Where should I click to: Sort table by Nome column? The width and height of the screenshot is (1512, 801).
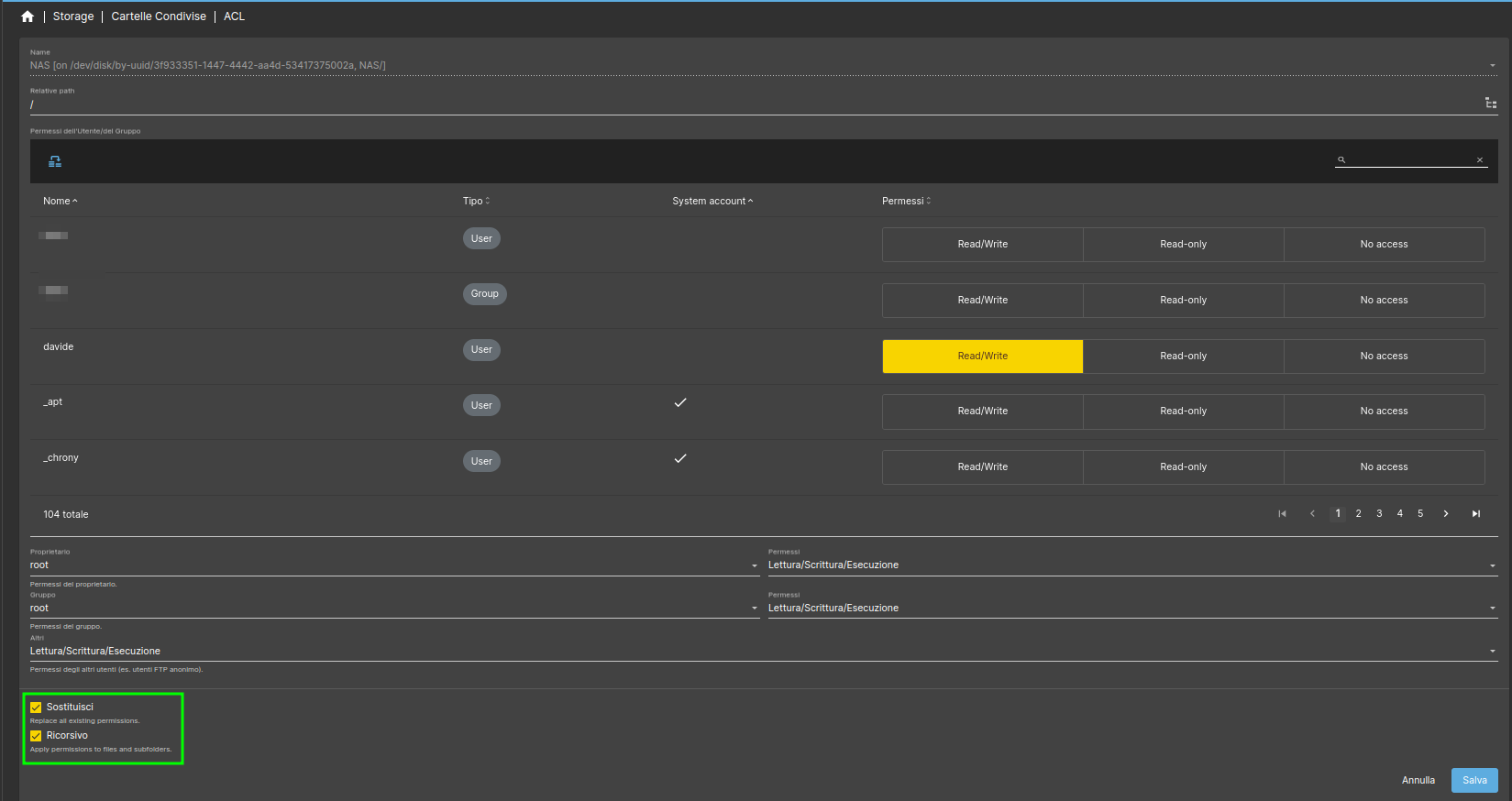click(61, 201)
